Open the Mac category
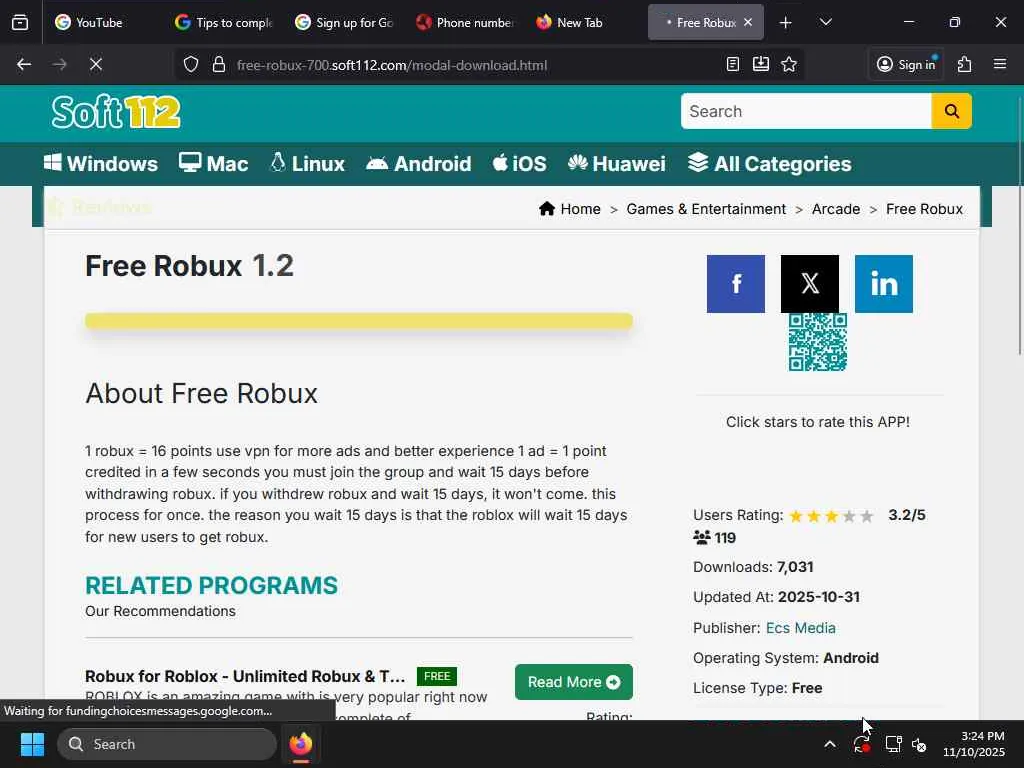Screen dimensions: 1024x768 [x=214, y=163]
